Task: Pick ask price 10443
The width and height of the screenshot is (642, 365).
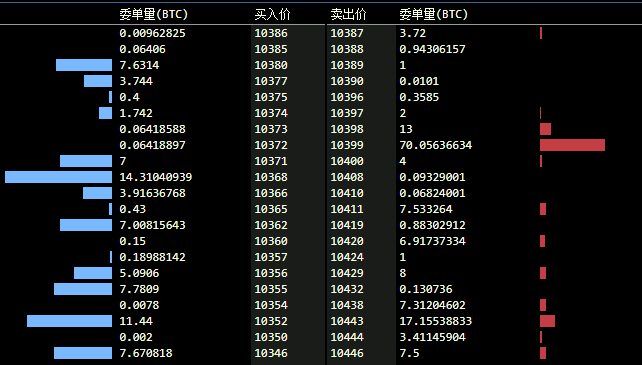Action: tap(347, 321)
